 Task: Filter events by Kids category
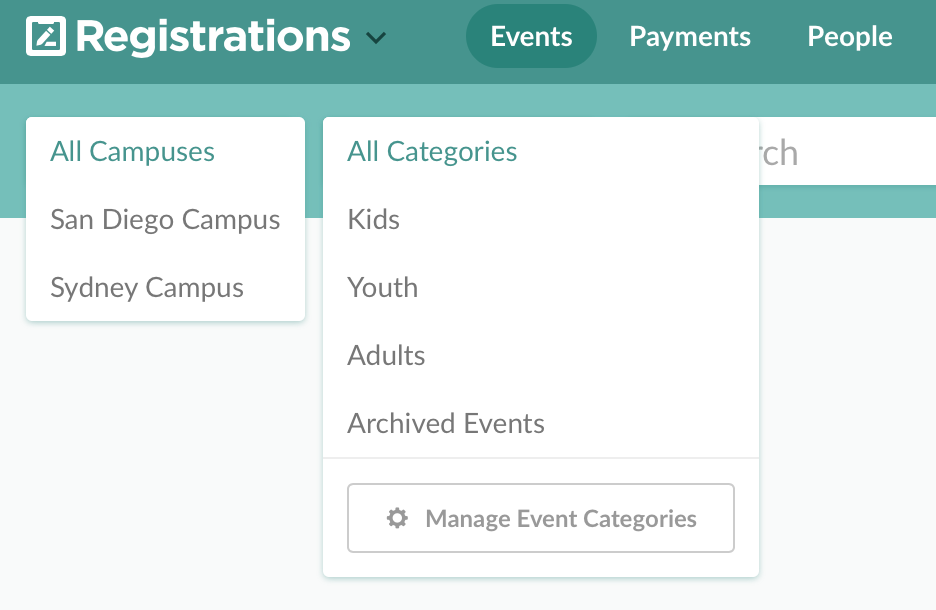click(x=374, y=220)
